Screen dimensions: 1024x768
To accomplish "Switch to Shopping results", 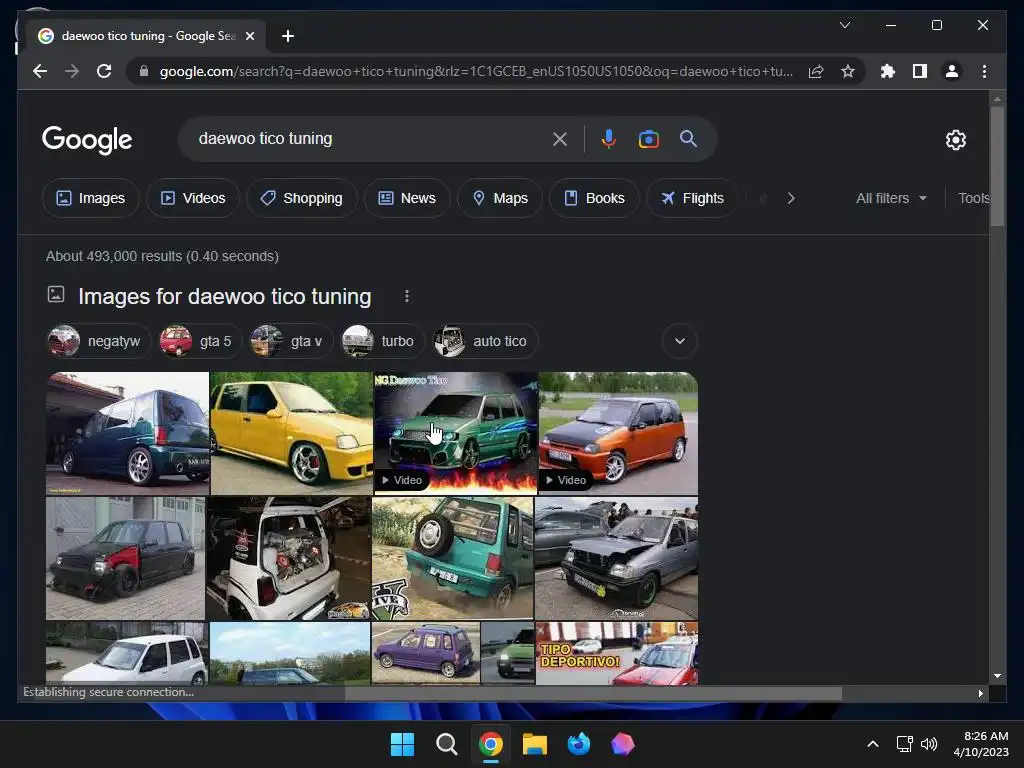I will pos(301,198).
